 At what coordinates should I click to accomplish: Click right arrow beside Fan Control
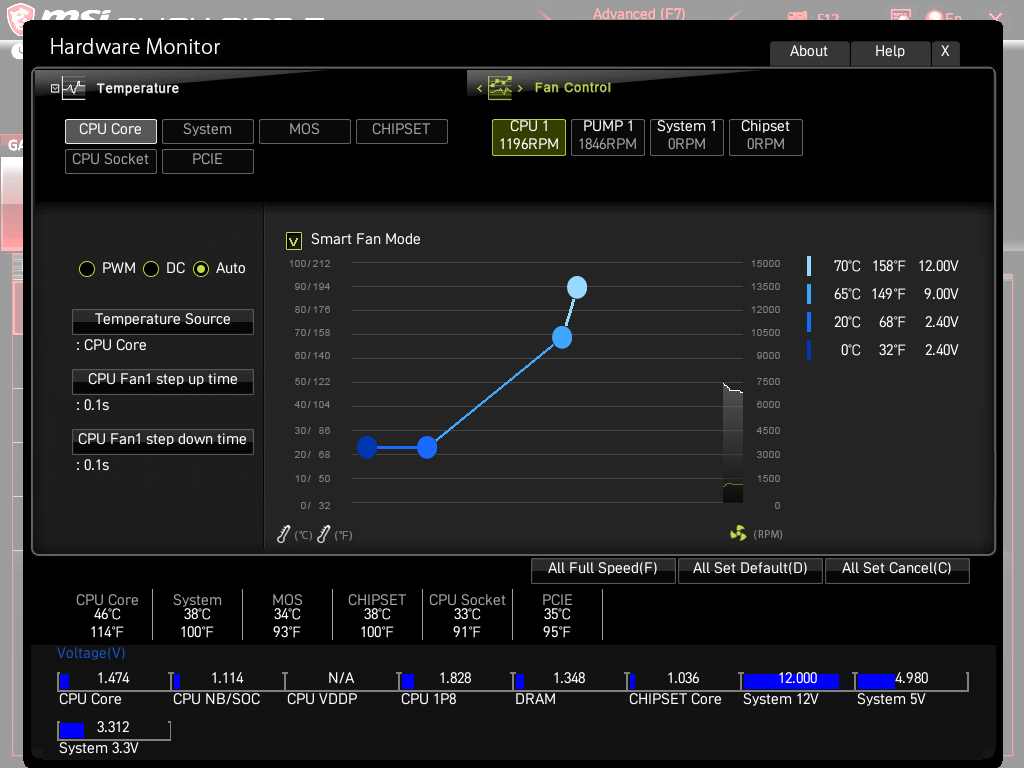520,88
